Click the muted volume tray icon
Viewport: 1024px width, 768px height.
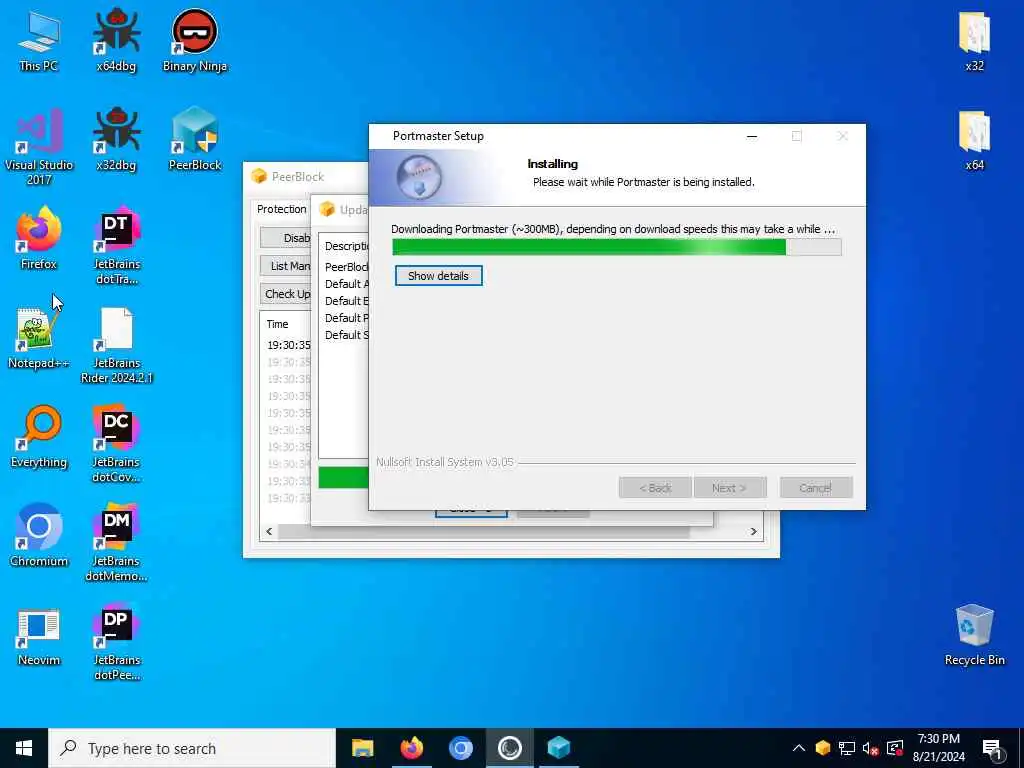tap(871, 748)
